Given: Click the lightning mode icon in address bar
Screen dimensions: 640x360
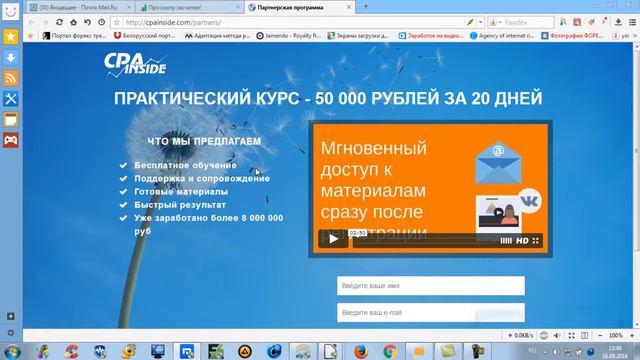Looking at the screenshot, I should pyautogui.click(x=471, y=22).
